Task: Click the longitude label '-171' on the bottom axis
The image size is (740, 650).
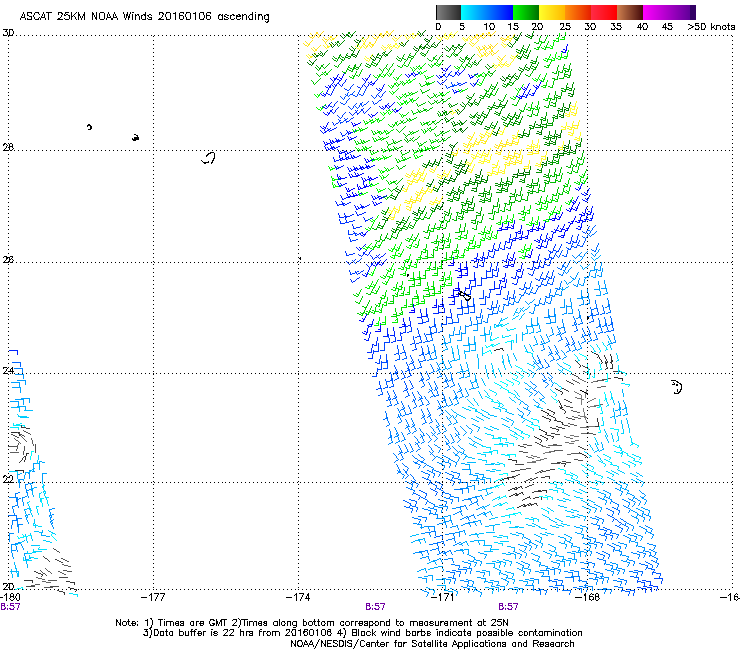Action: click(x=443, y=597)
